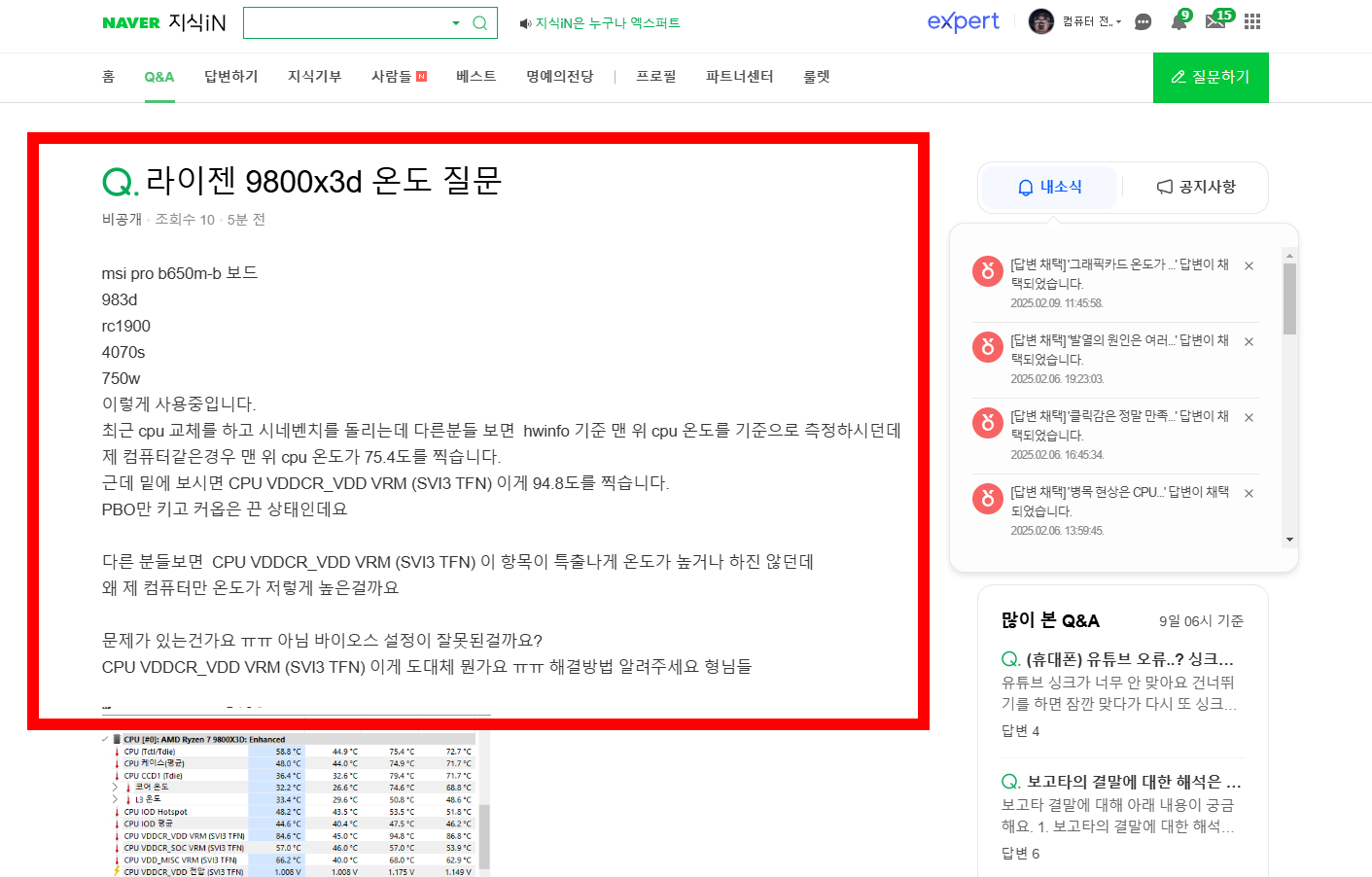Viewport: 1372px width, 877px height.
Task: Click the '많이 본 Q&A' heading
Action: (x=1050, y=620)
